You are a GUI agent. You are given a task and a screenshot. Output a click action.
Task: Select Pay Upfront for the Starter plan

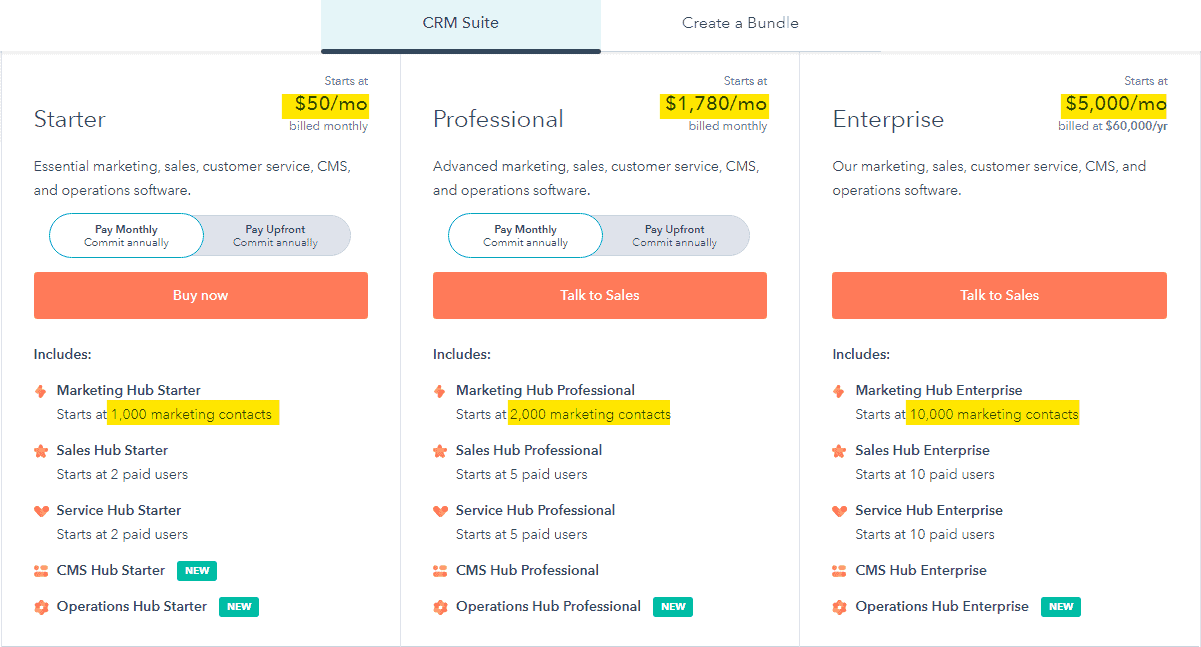(x=275, y=236)
